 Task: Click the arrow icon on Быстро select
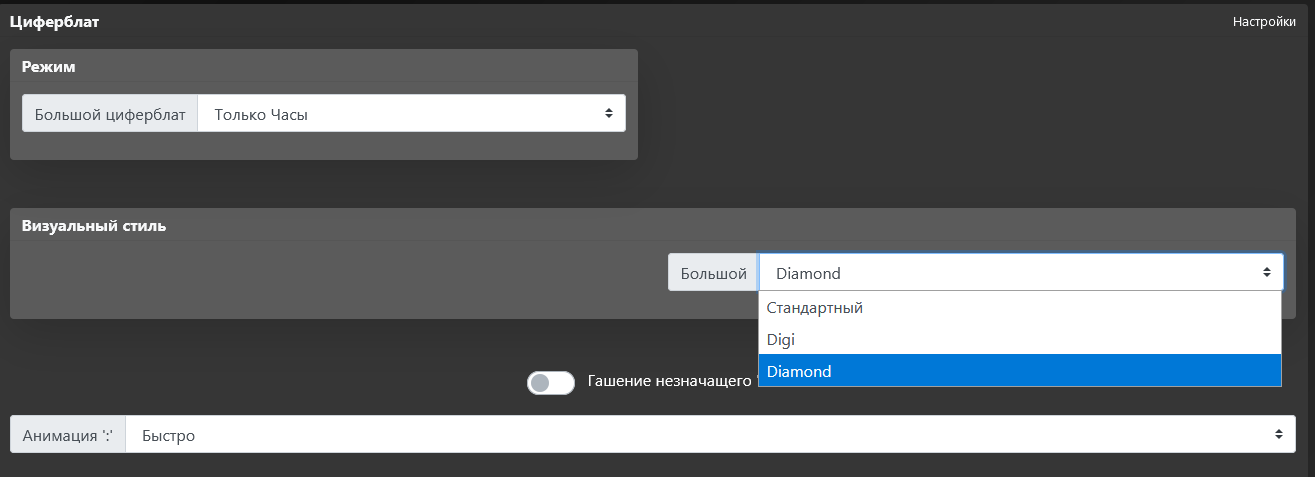point(1278,435)
